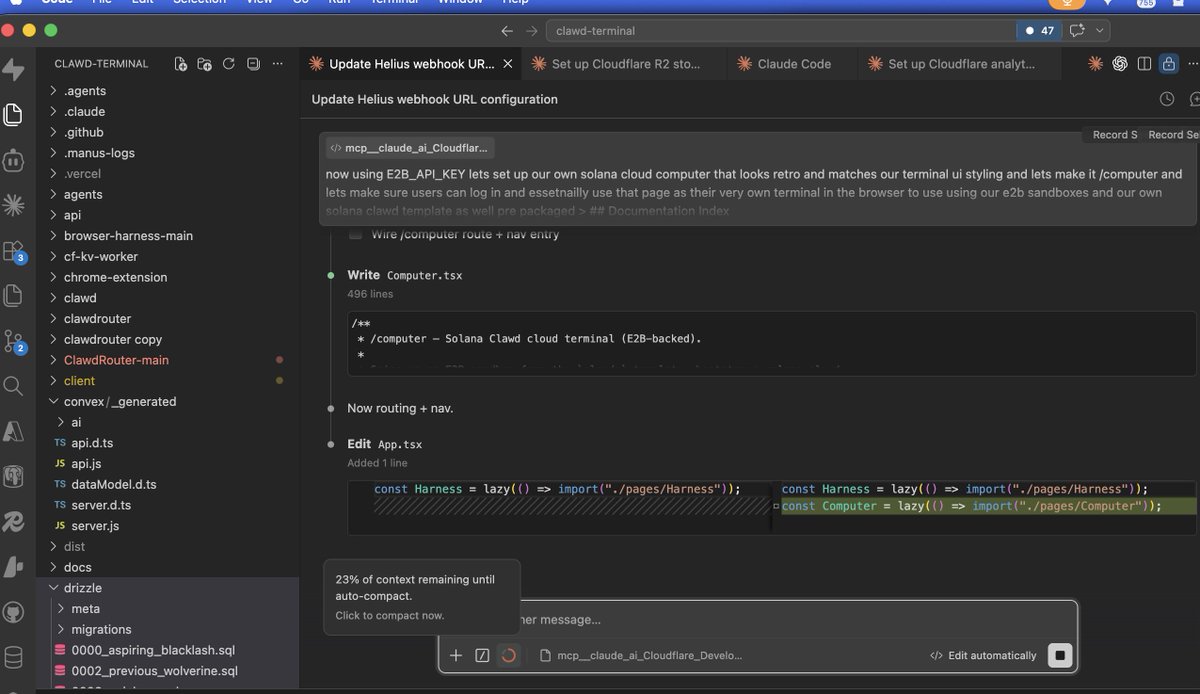Switch the Edit automatically permission mode
This screenshot has height=694, width=1200.
pyautogui.click(x=983, y=655)
